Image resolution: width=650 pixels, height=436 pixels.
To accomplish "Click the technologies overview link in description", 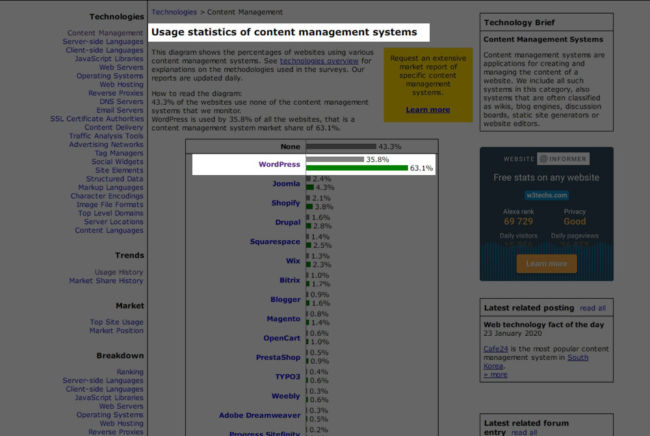I will click(319, 61).
